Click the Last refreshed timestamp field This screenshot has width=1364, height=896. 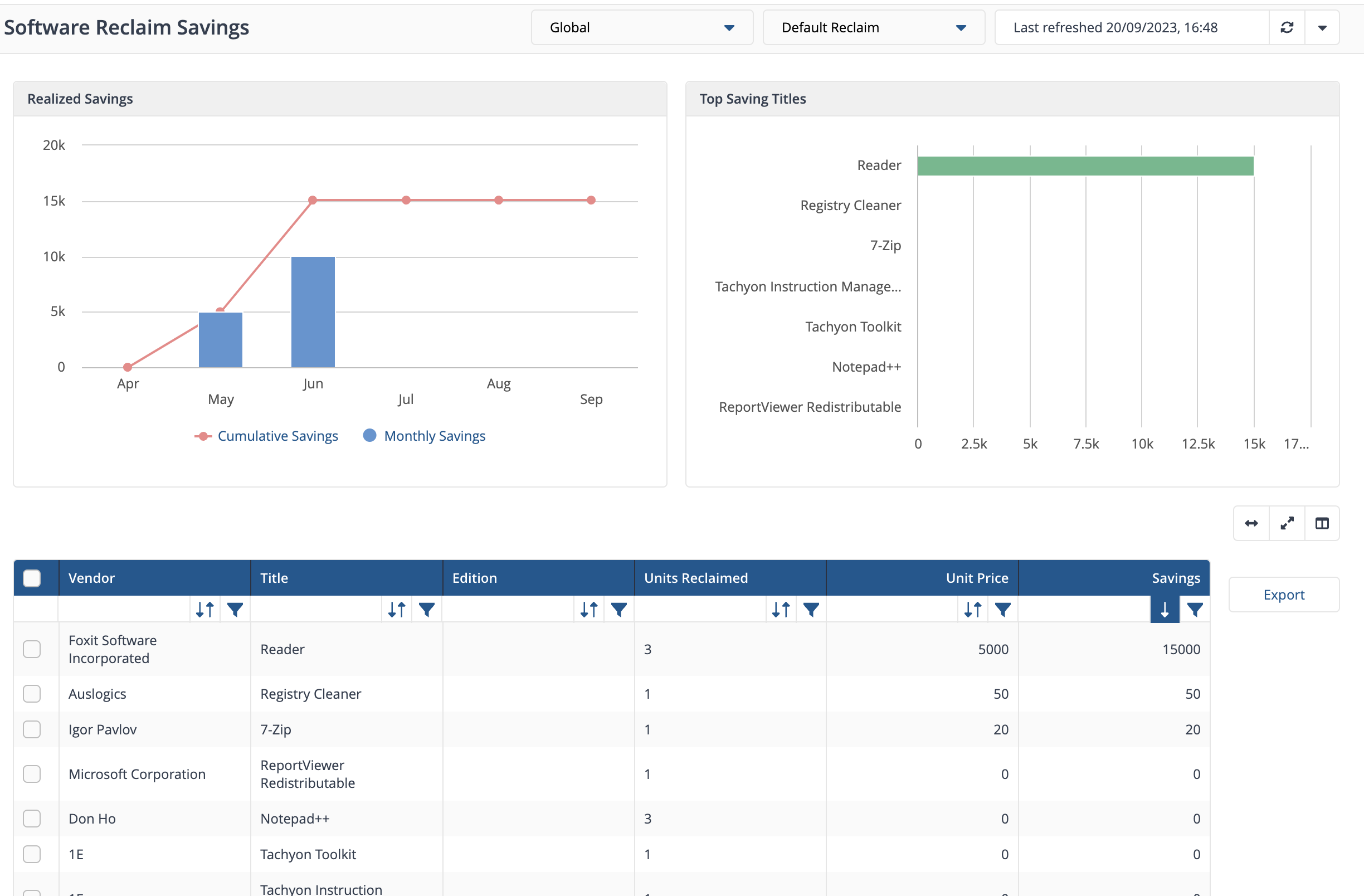pyautogui.click(x=1132, y=27)
